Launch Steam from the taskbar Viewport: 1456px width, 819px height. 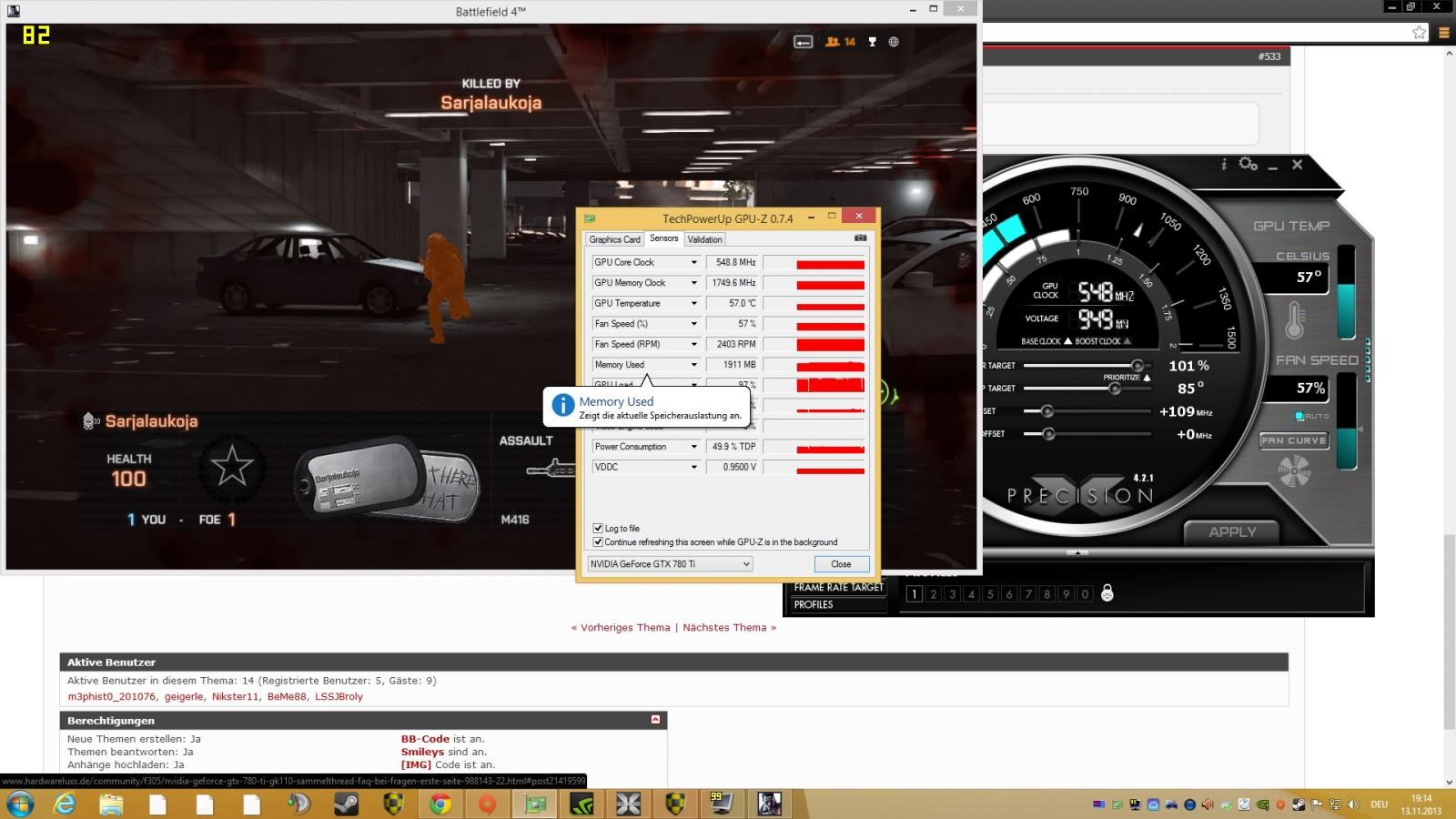tap(347, 804)
